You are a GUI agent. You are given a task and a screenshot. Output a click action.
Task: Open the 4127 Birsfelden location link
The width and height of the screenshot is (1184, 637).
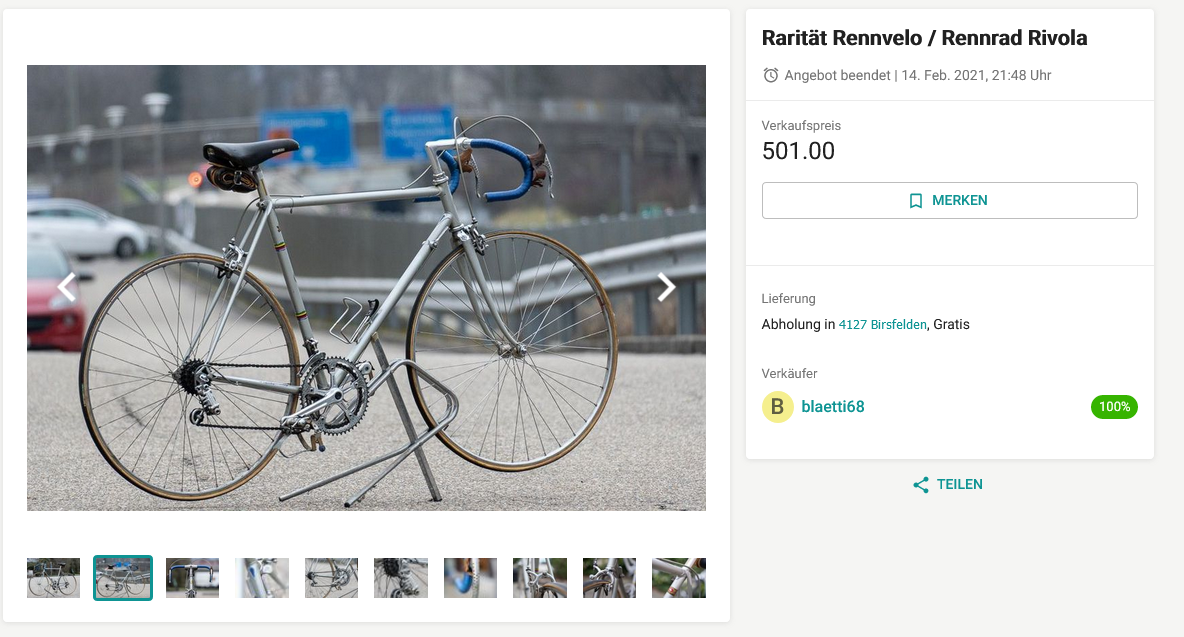click(x=883, y=325)
